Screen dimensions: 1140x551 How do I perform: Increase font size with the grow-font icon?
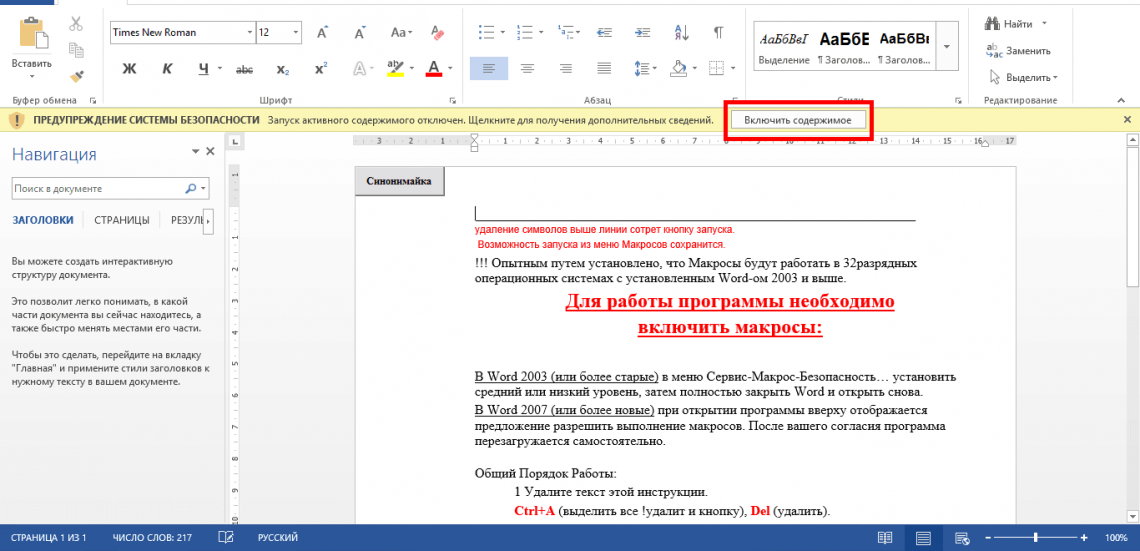(x=323, y=33)
